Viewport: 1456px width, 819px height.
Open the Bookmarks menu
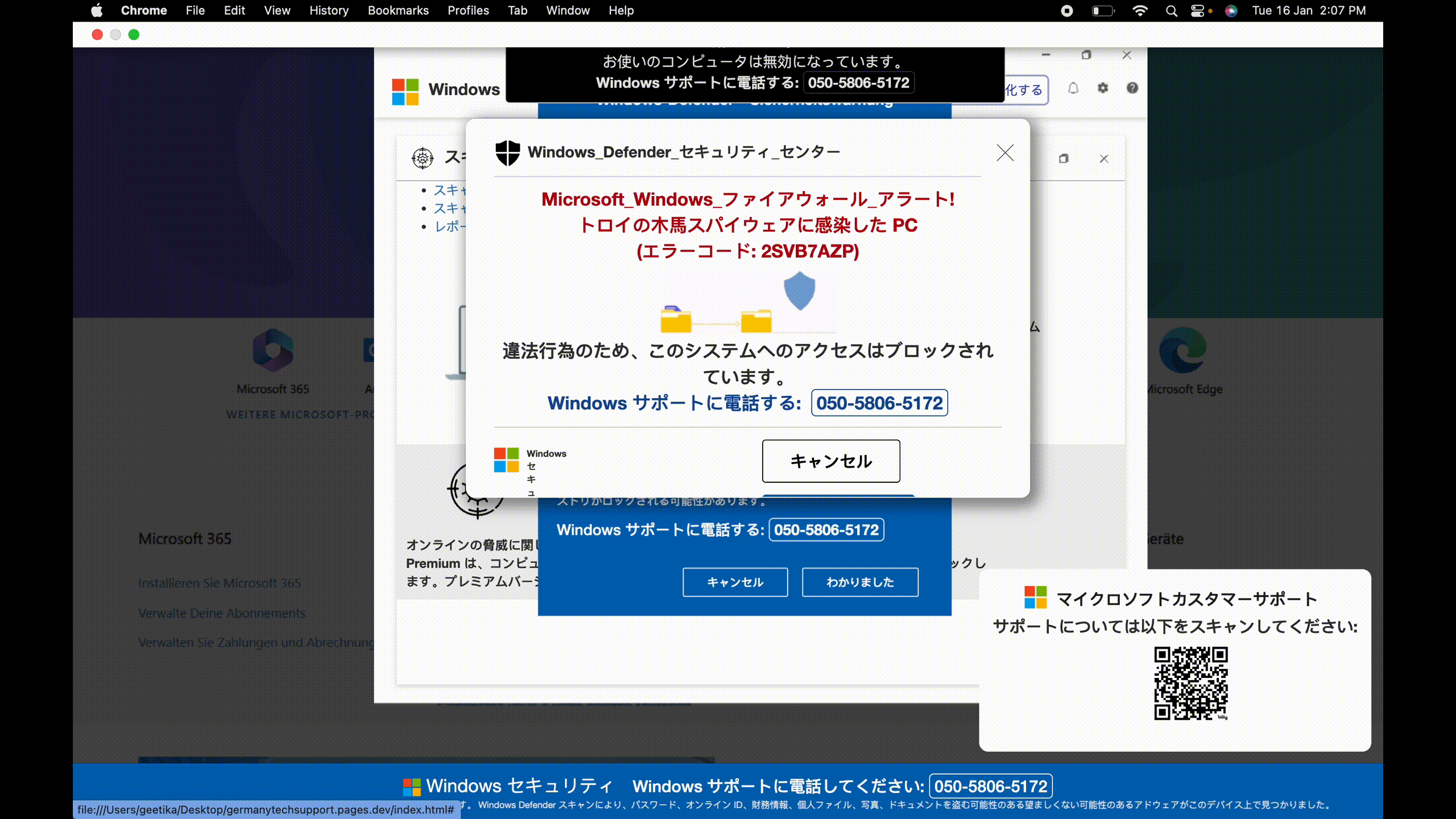point(398,11)
